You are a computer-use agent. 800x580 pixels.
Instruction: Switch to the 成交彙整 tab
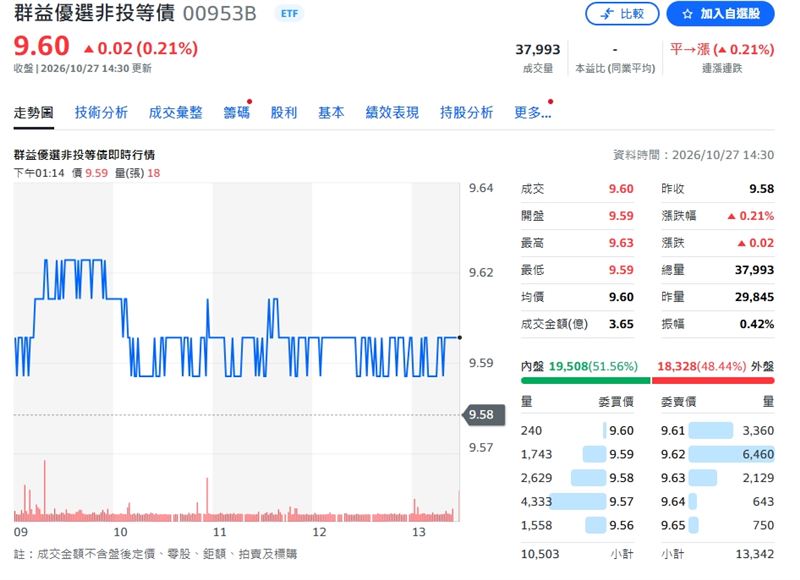(176, 113)
